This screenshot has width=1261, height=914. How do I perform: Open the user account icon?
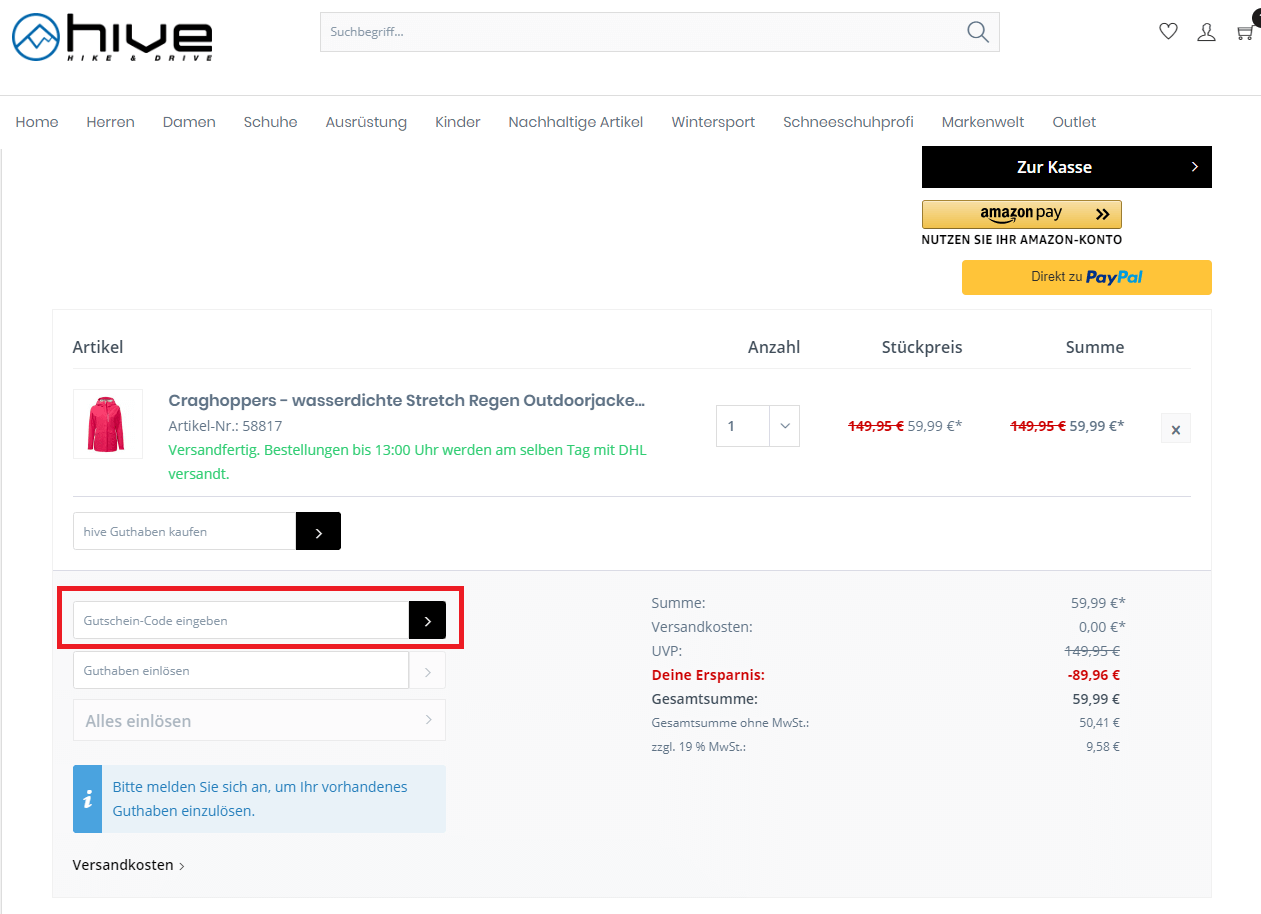(1206, 32)
